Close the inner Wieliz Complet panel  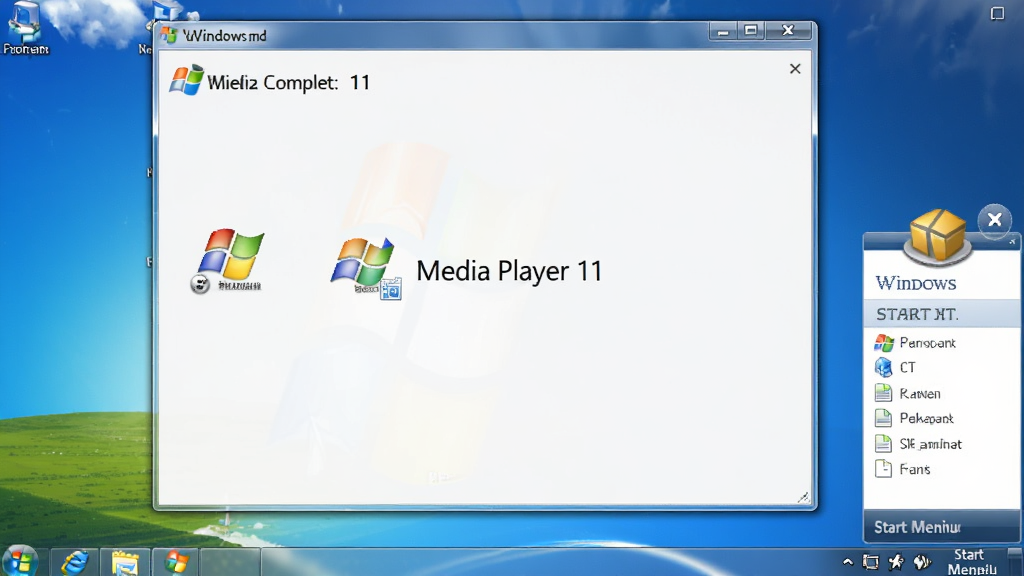click(795, 69)
